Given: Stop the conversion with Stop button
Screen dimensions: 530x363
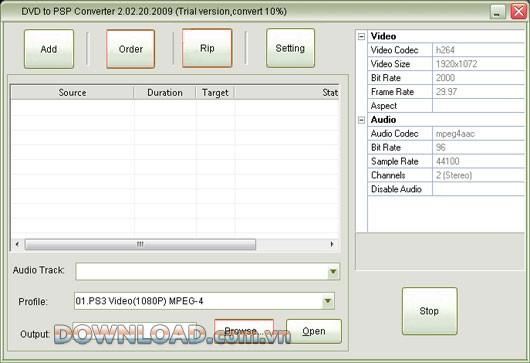Looking at the screenshot, I should (x=429, y=311).
